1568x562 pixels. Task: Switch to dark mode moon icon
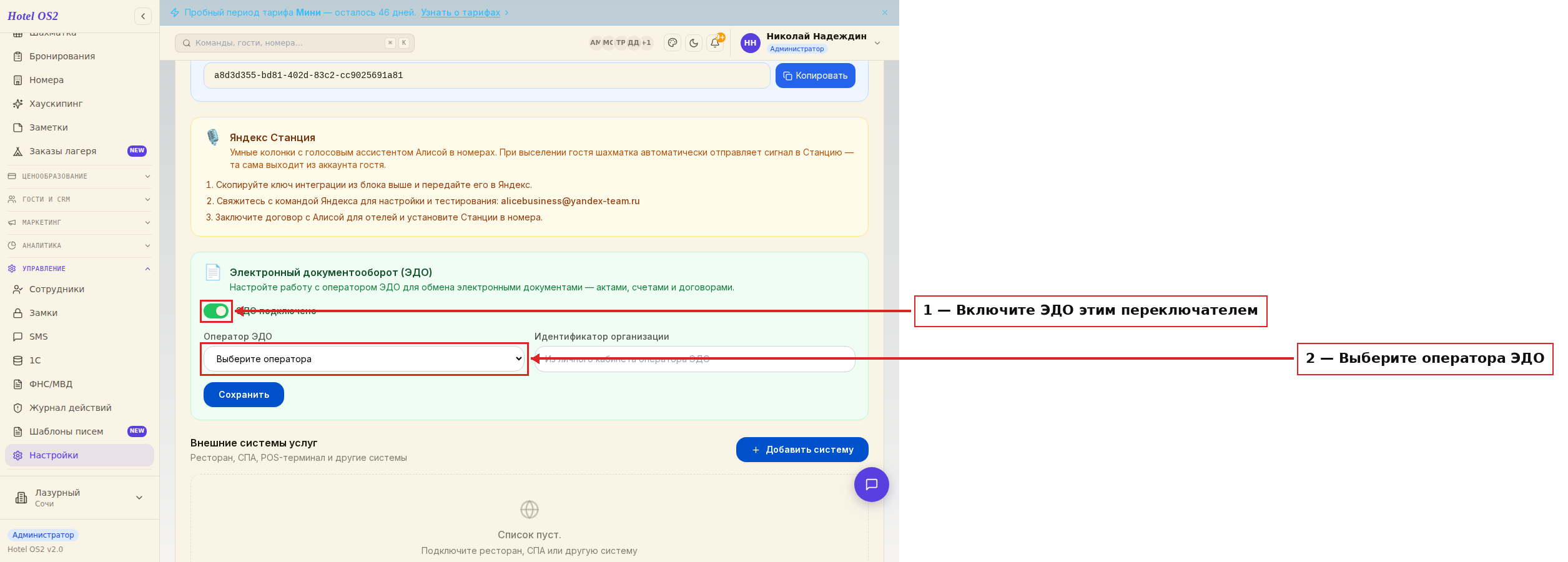pos(694,43)
